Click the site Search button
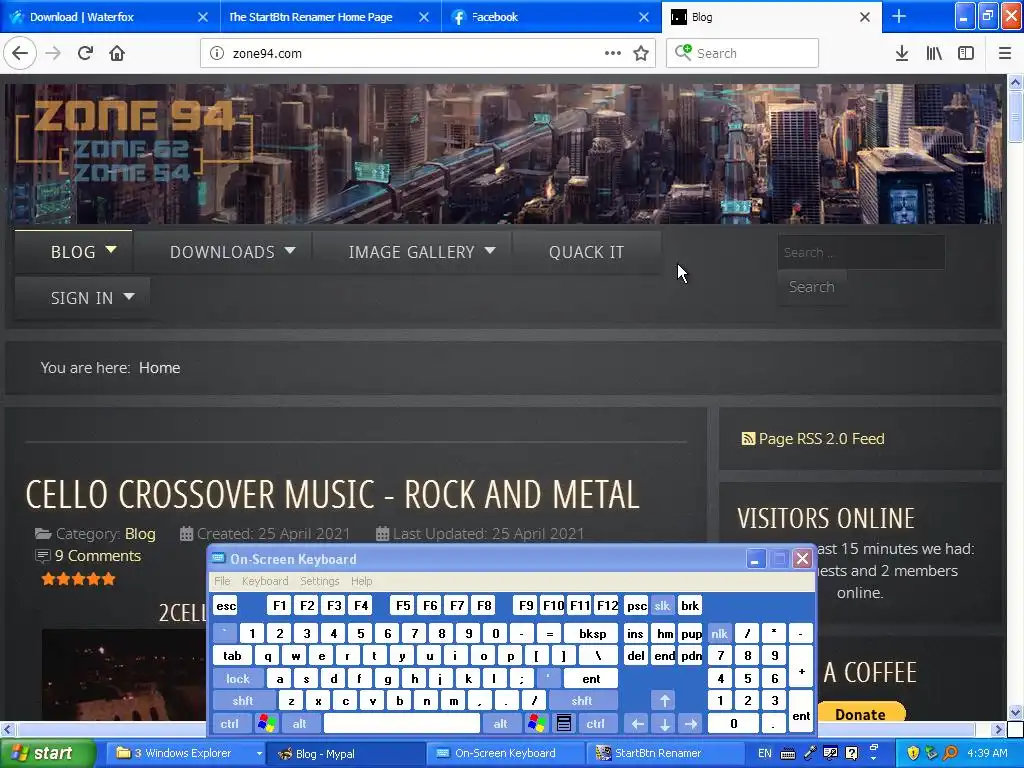1024x768 pixels. coord(812,287)
